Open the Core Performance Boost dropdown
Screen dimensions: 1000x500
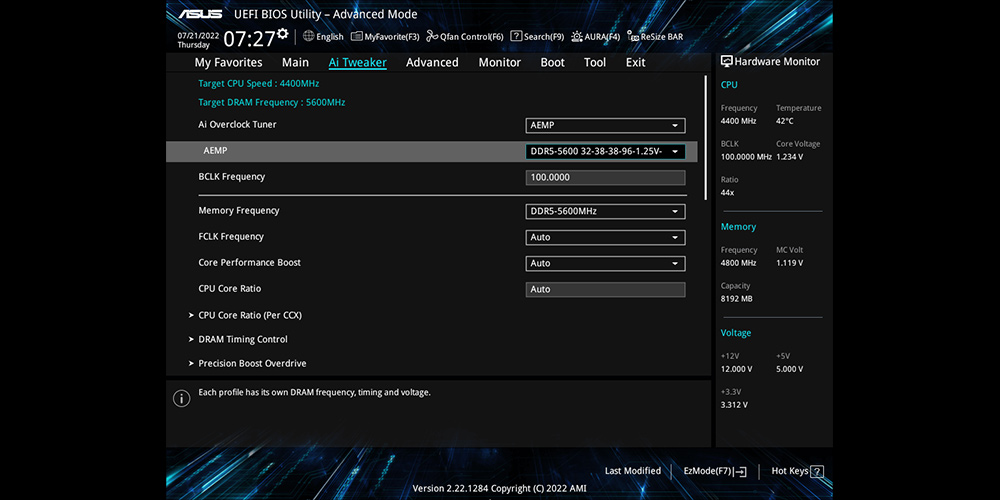[x=605, y=263]
